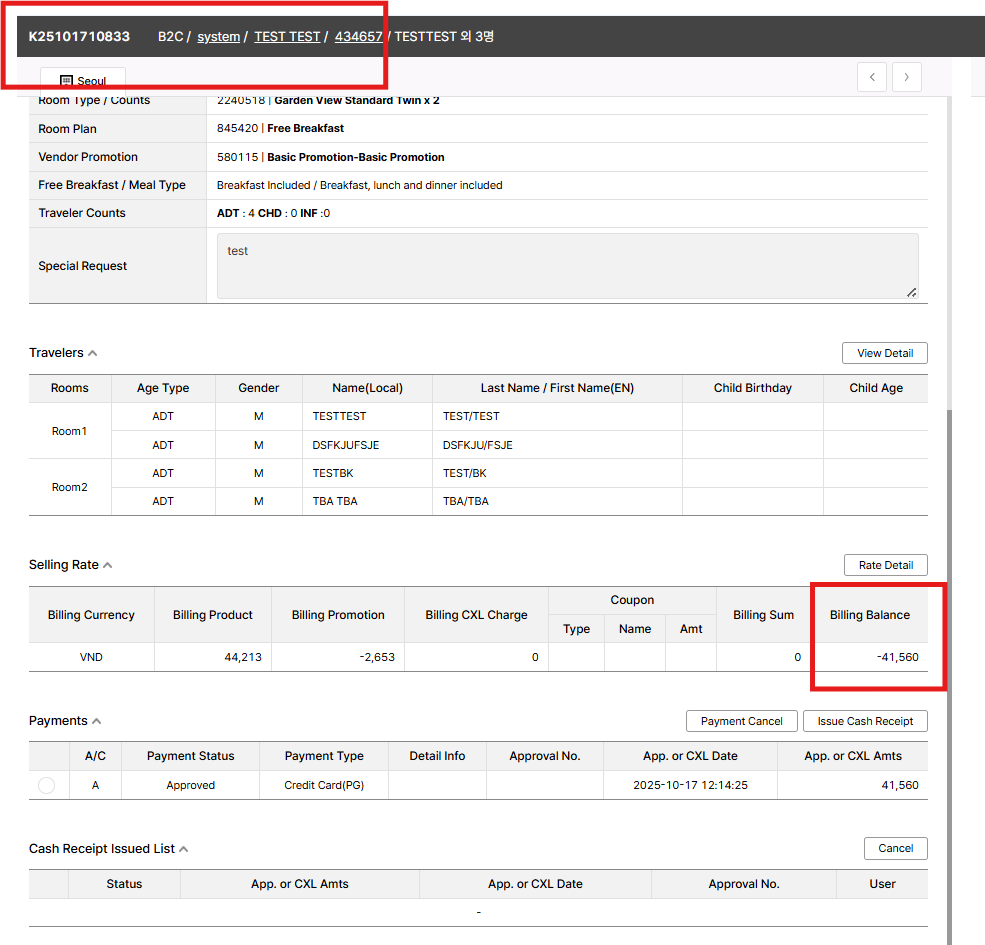Collapse the Travelers section
Viewport: 985px width, 945px height.
click(x=93, y=353)
